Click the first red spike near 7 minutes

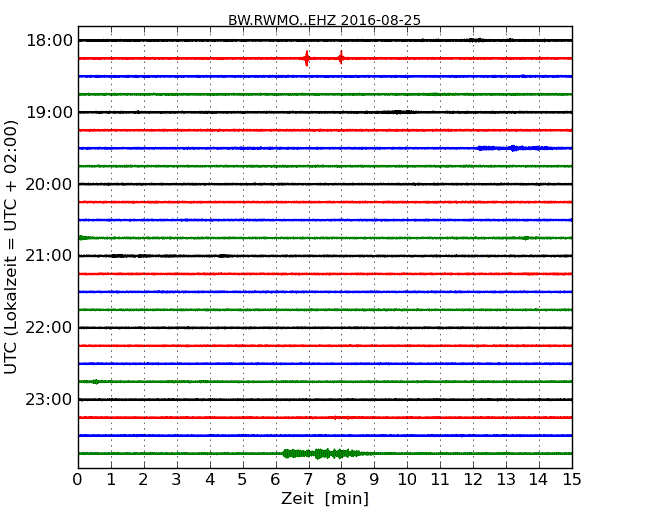(306, 58)
